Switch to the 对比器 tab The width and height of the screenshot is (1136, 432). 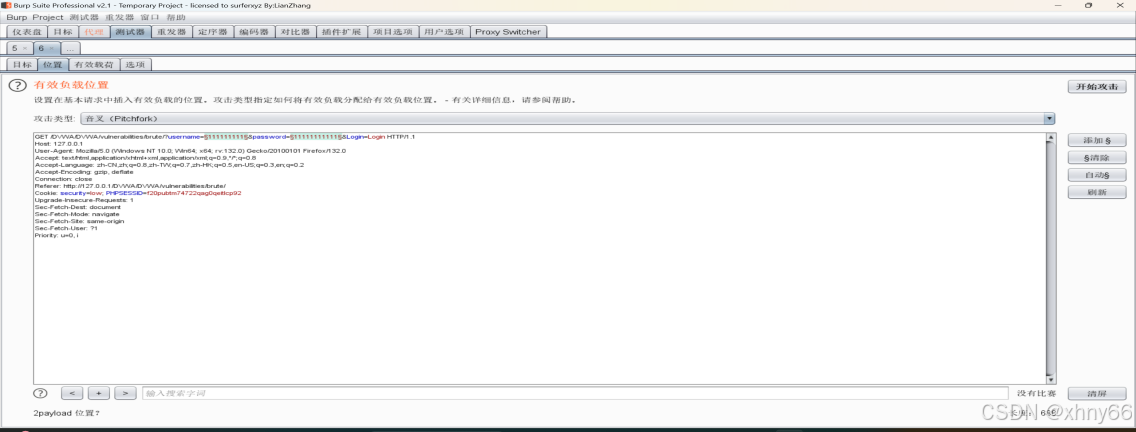(x=296, y=32)
